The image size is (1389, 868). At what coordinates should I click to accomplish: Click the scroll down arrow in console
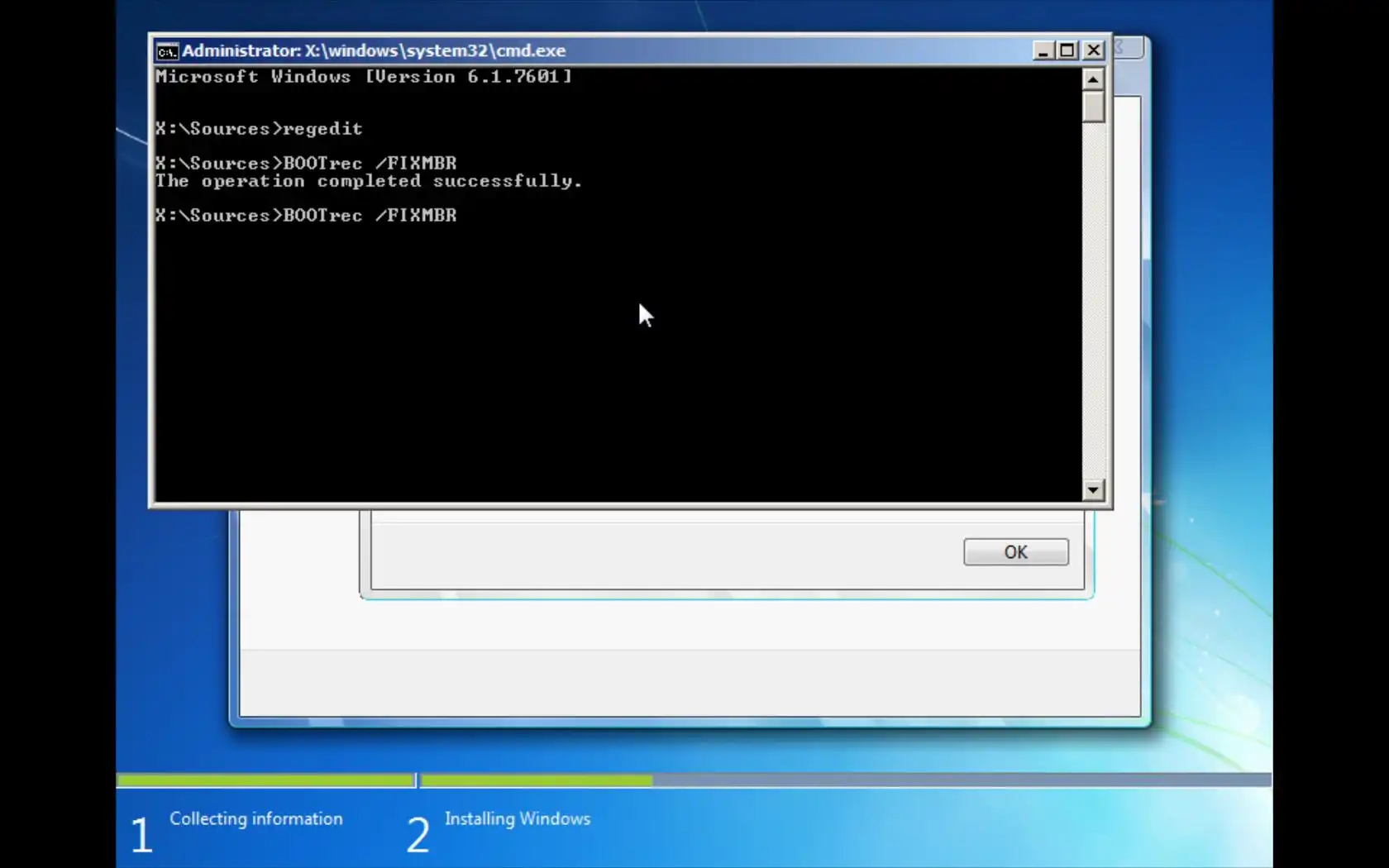pos(1093,490)
